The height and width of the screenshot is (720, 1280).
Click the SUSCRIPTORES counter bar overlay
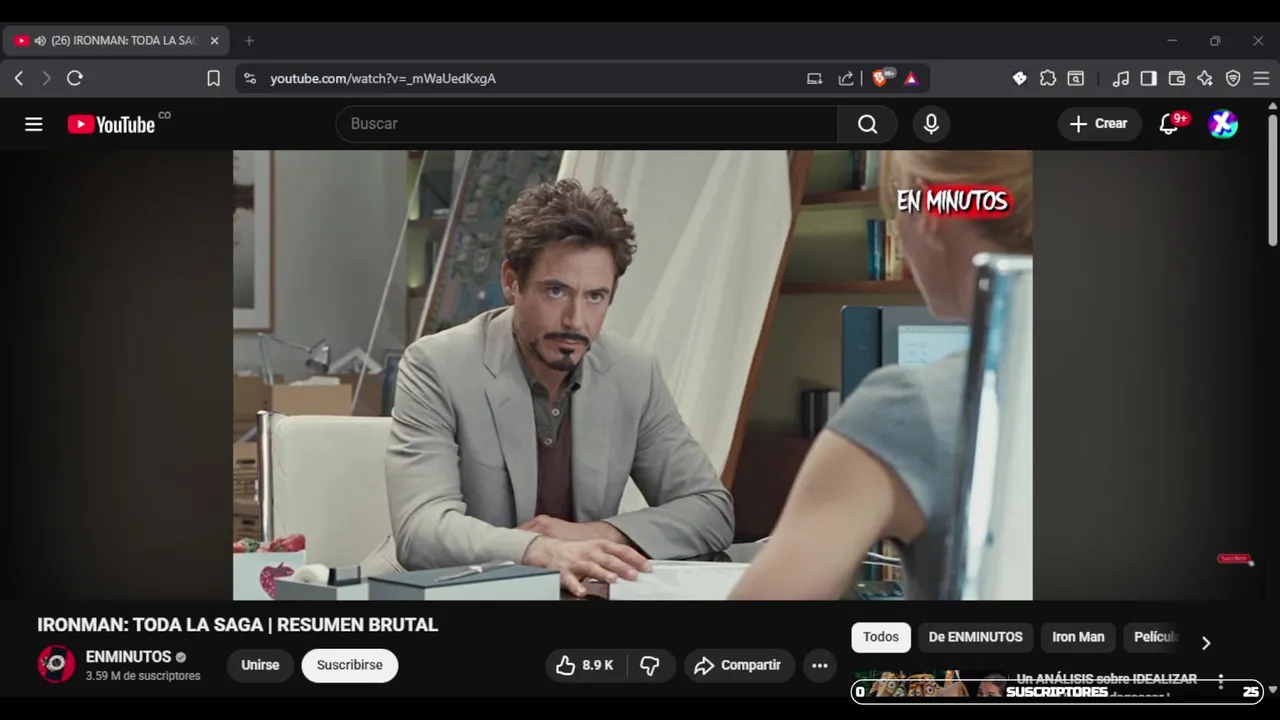tap(1057, 692)
